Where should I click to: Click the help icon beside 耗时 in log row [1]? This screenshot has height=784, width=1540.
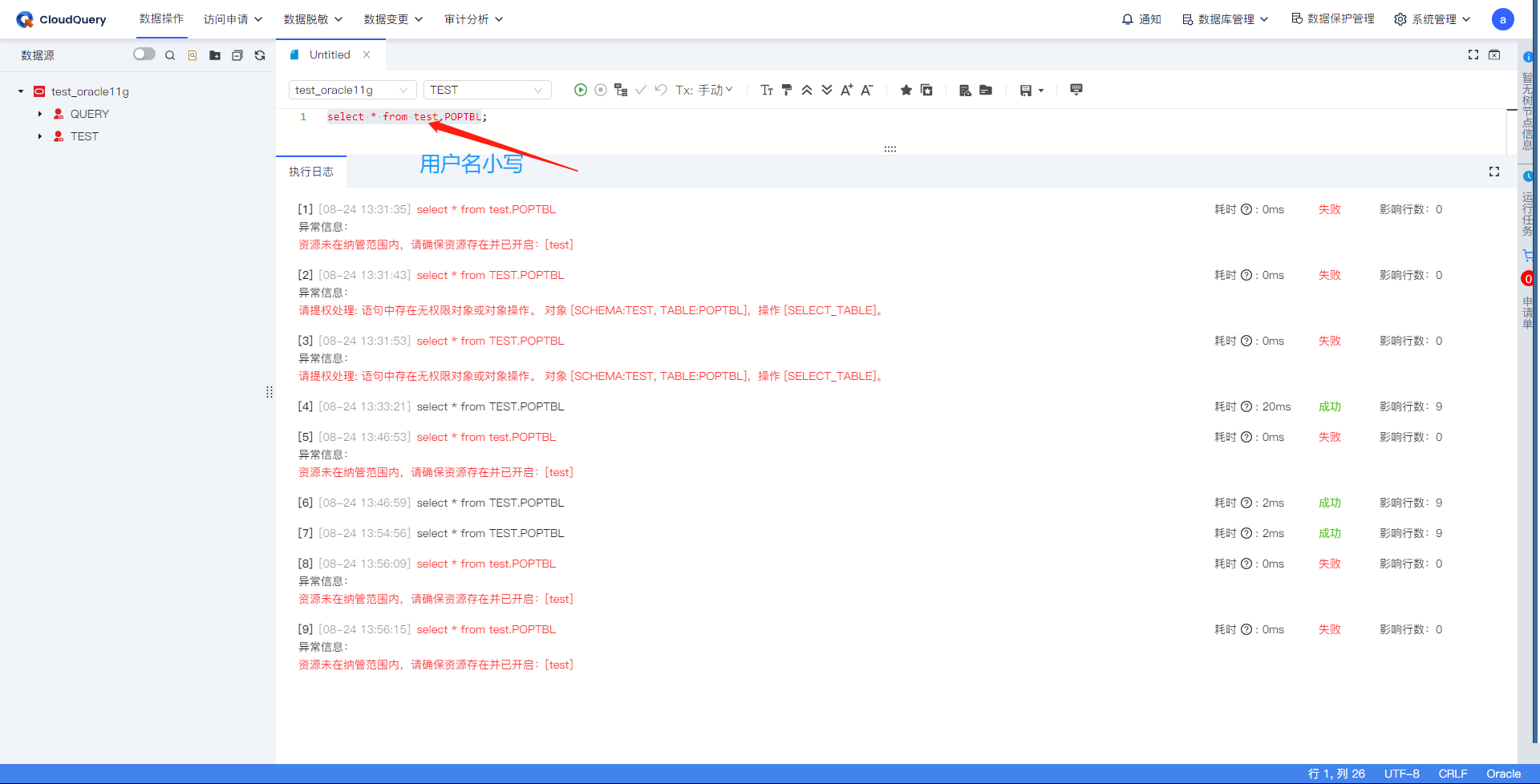point(1246,209)
